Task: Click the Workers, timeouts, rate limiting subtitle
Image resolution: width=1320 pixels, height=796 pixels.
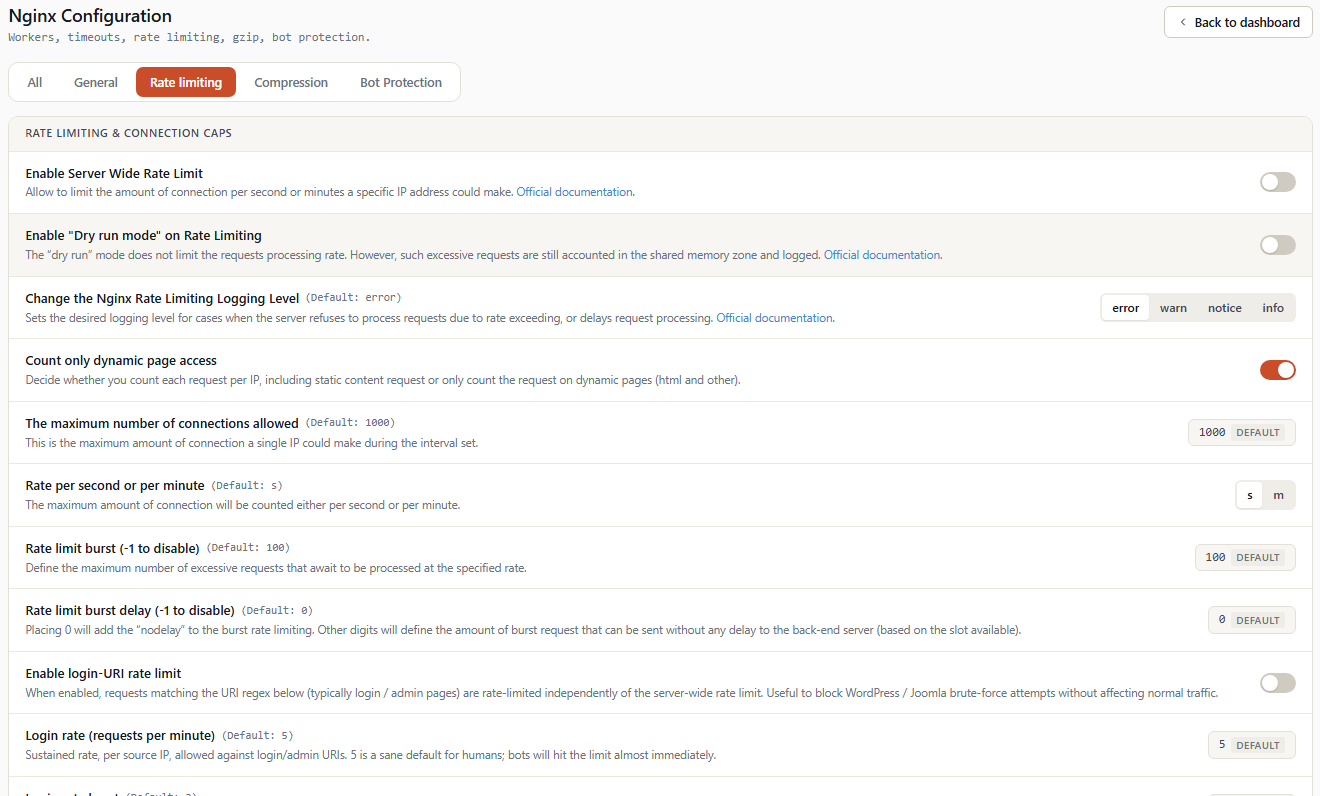Action: pyautogui.click(x=189, y=37)
